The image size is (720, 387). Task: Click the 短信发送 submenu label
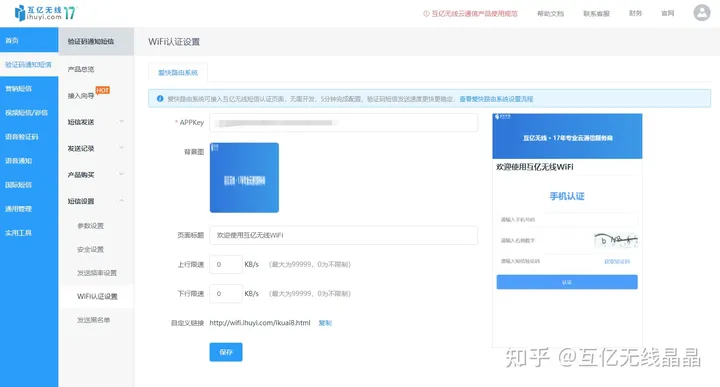click(81, 122)
